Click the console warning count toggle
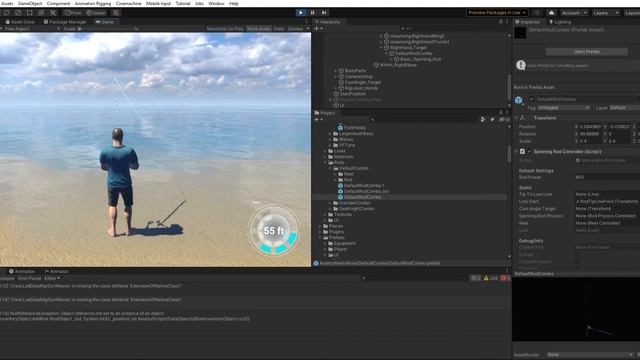The height and width of the screenshot is (360, 640). 491,278
